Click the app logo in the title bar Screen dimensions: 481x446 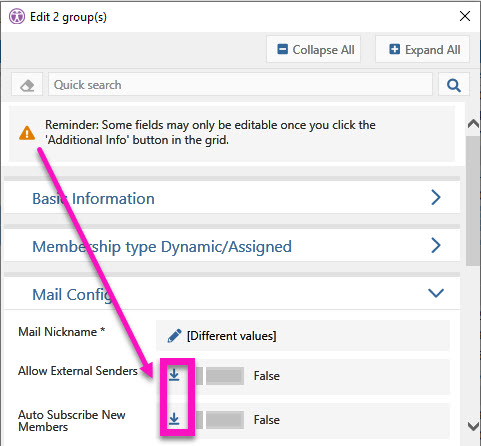point(17,16)
